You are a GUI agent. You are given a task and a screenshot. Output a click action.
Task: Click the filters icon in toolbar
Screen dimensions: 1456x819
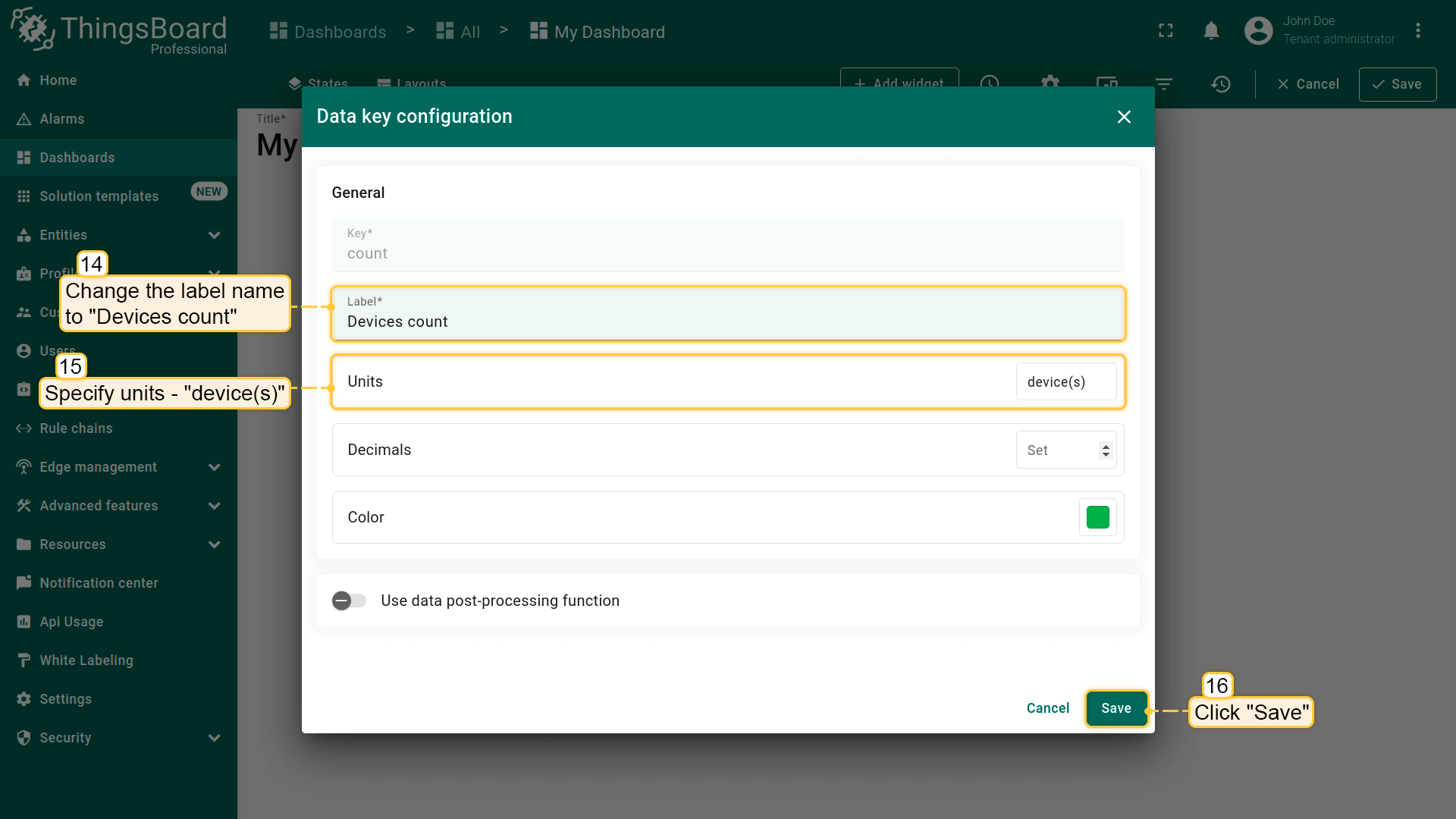1164,84
